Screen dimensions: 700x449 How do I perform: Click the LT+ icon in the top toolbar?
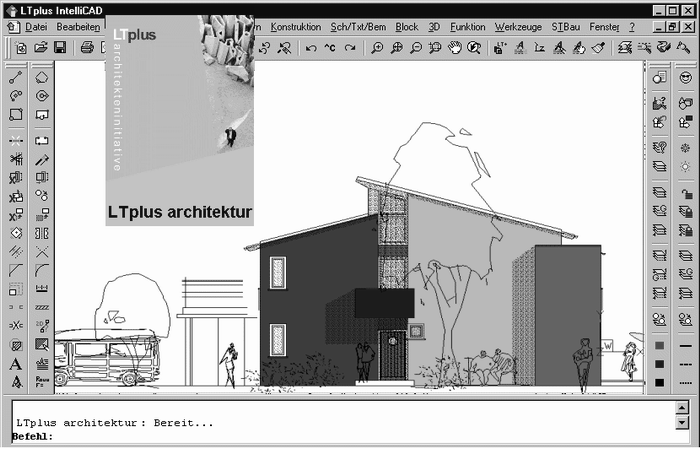tap(500, 48)
